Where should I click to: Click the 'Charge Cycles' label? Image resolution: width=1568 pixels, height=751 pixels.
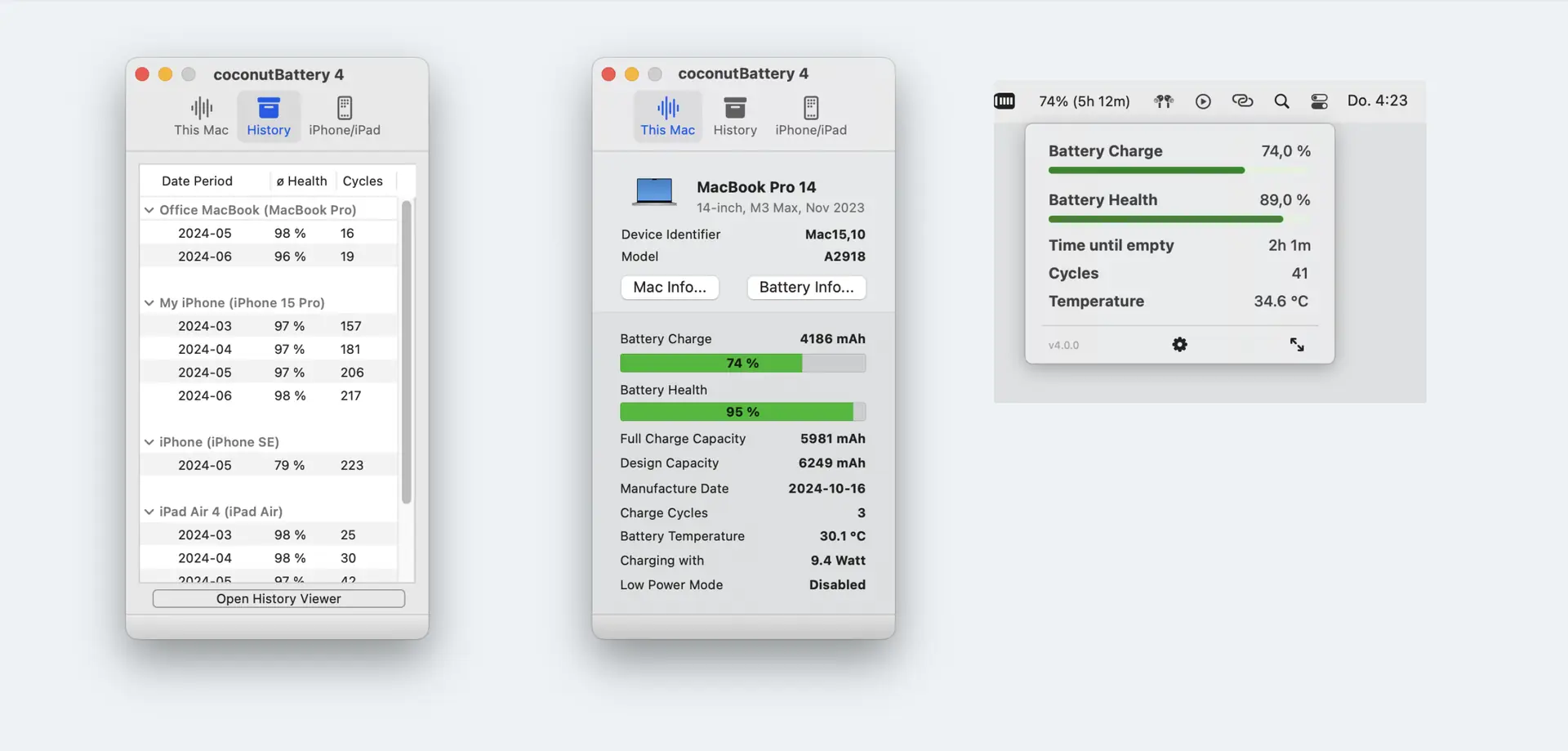coord(664,513)
